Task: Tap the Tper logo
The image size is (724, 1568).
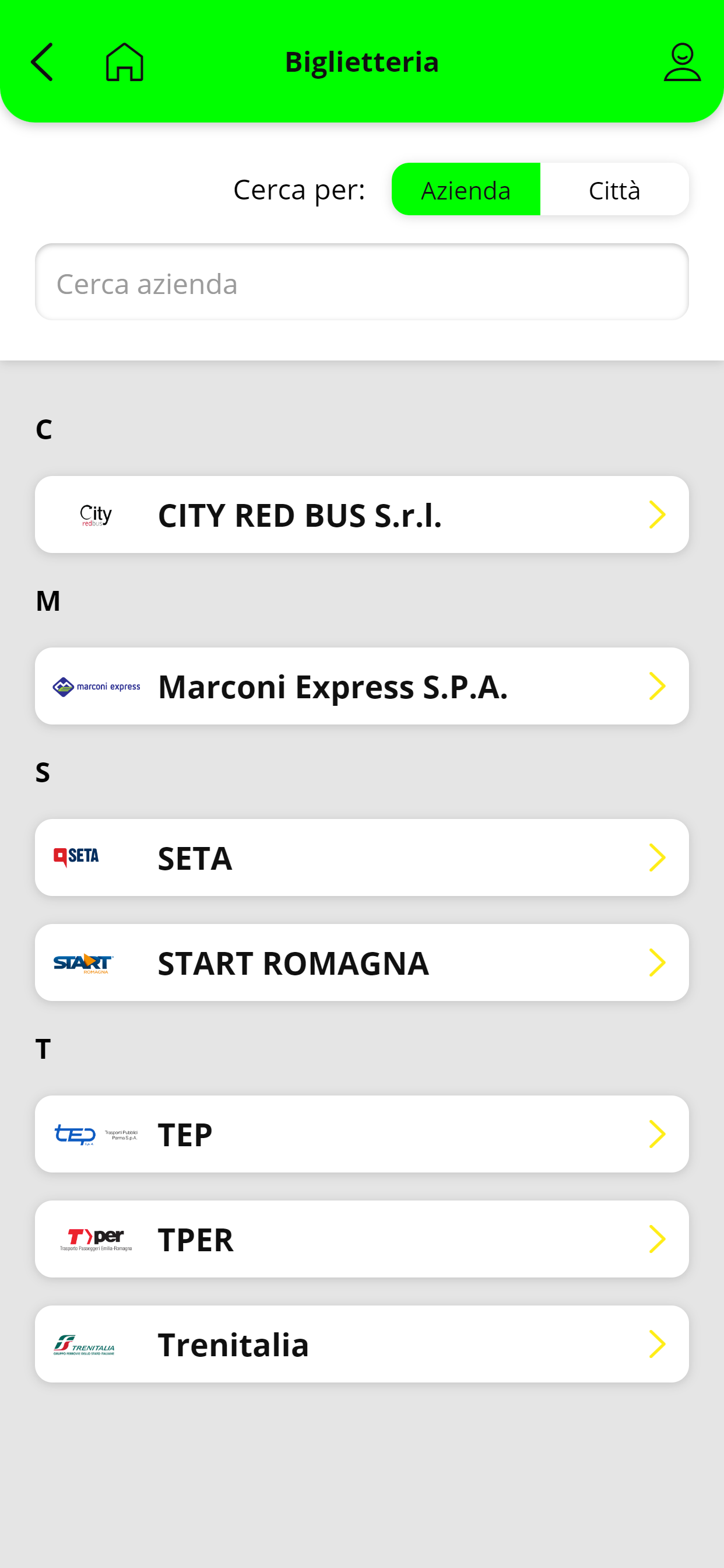Action: (96, 1240)
